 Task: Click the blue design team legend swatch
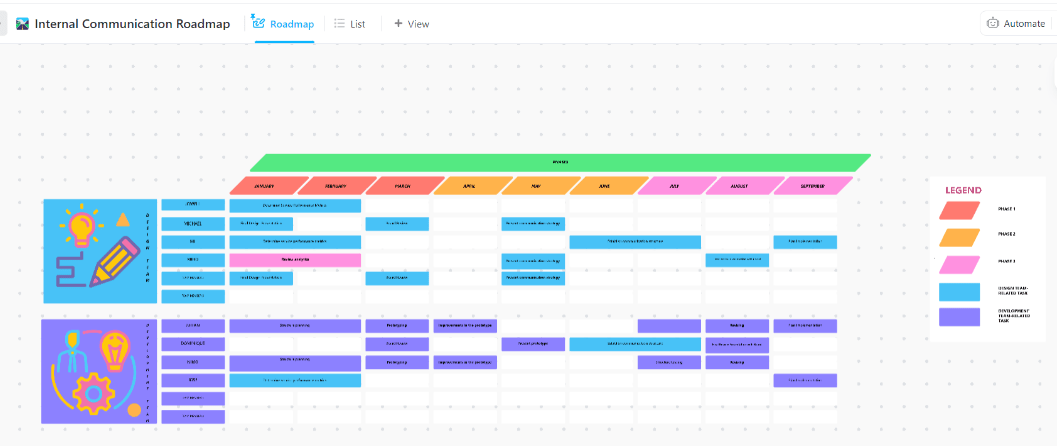coord(959,291)
